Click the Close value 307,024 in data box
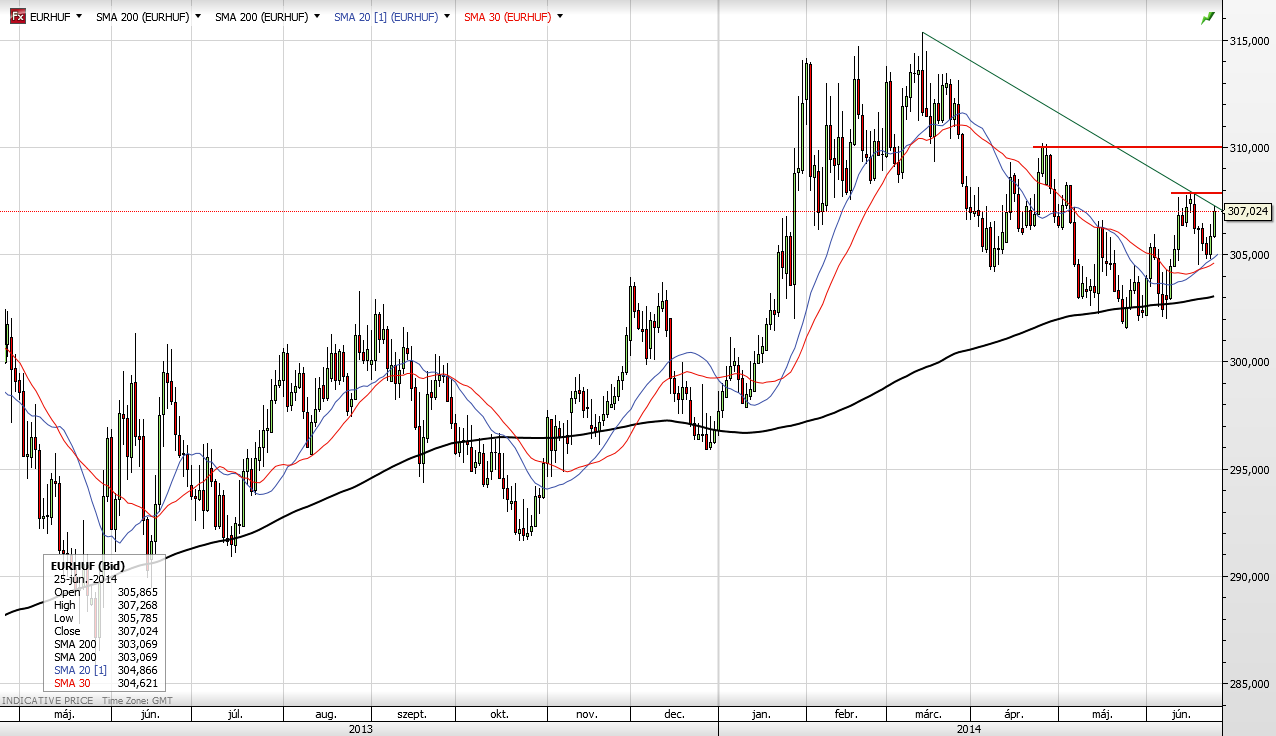Viewport: 1276px width, 736px height. pos(137,631)
